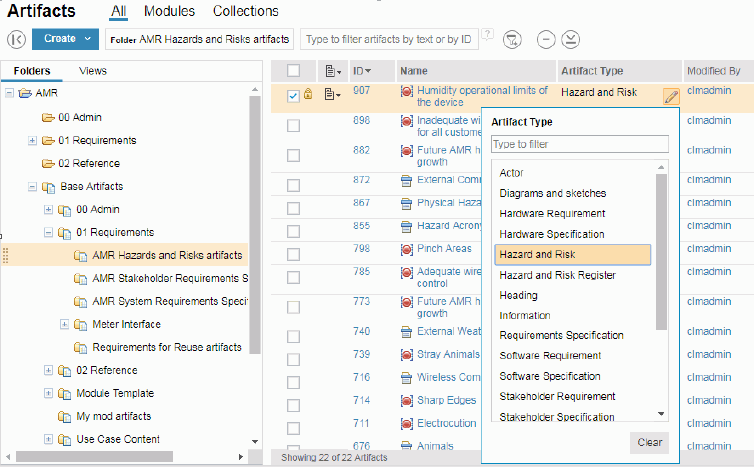Expand the Meter Interface folder
754x467 pixels.
(64, 324)
